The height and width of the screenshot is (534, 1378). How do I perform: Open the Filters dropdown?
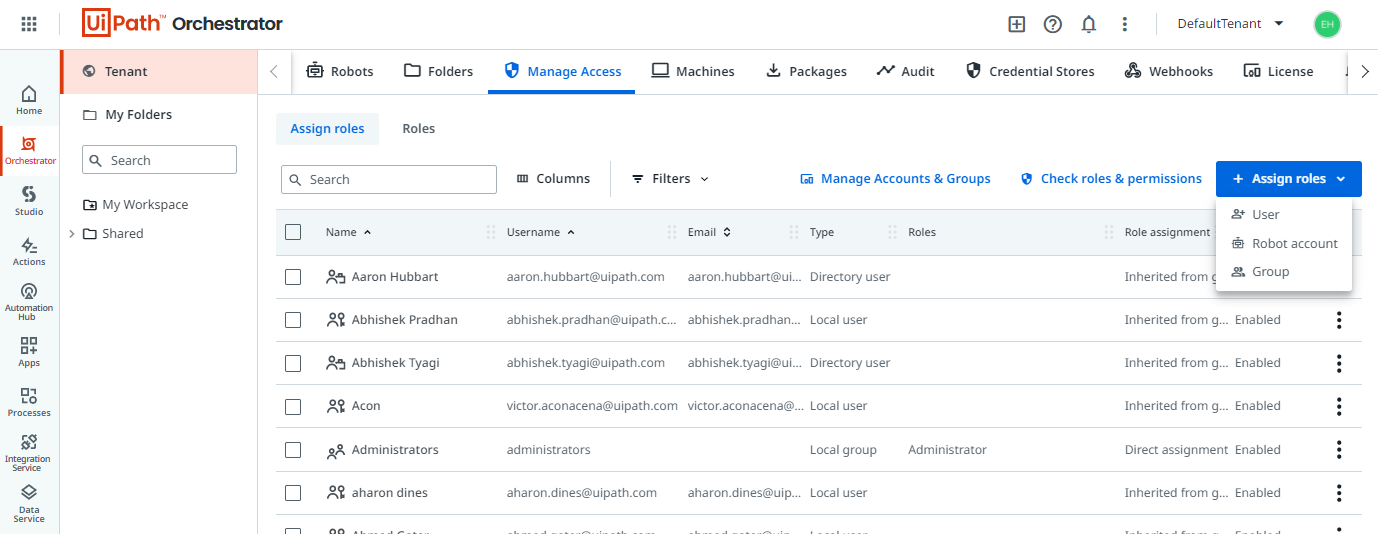click(x=671, y=179)
